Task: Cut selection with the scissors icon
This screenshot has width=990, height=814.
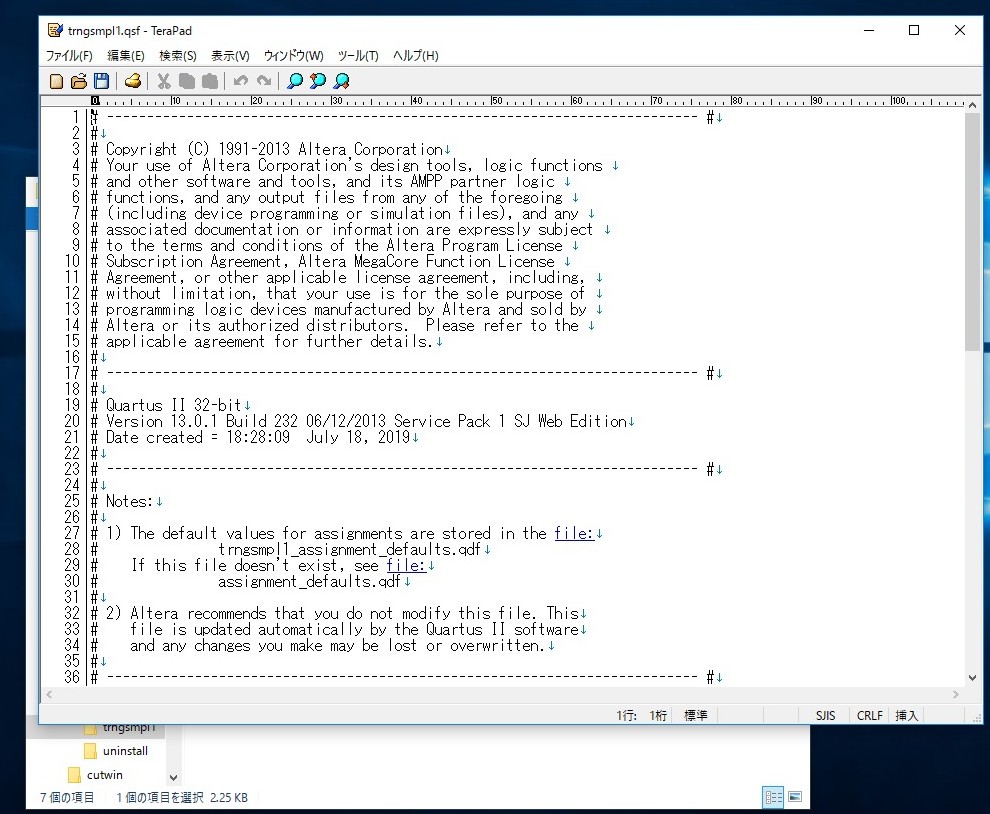Action: coord(164,81)
